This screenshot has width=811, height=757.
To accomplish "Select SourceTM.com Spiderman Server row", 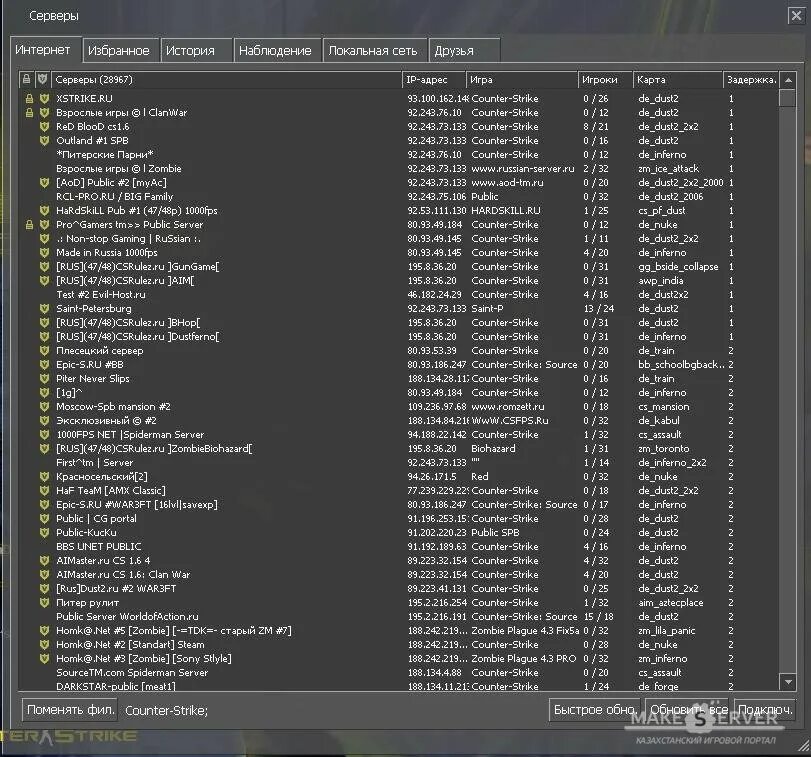I will point(398,672).
